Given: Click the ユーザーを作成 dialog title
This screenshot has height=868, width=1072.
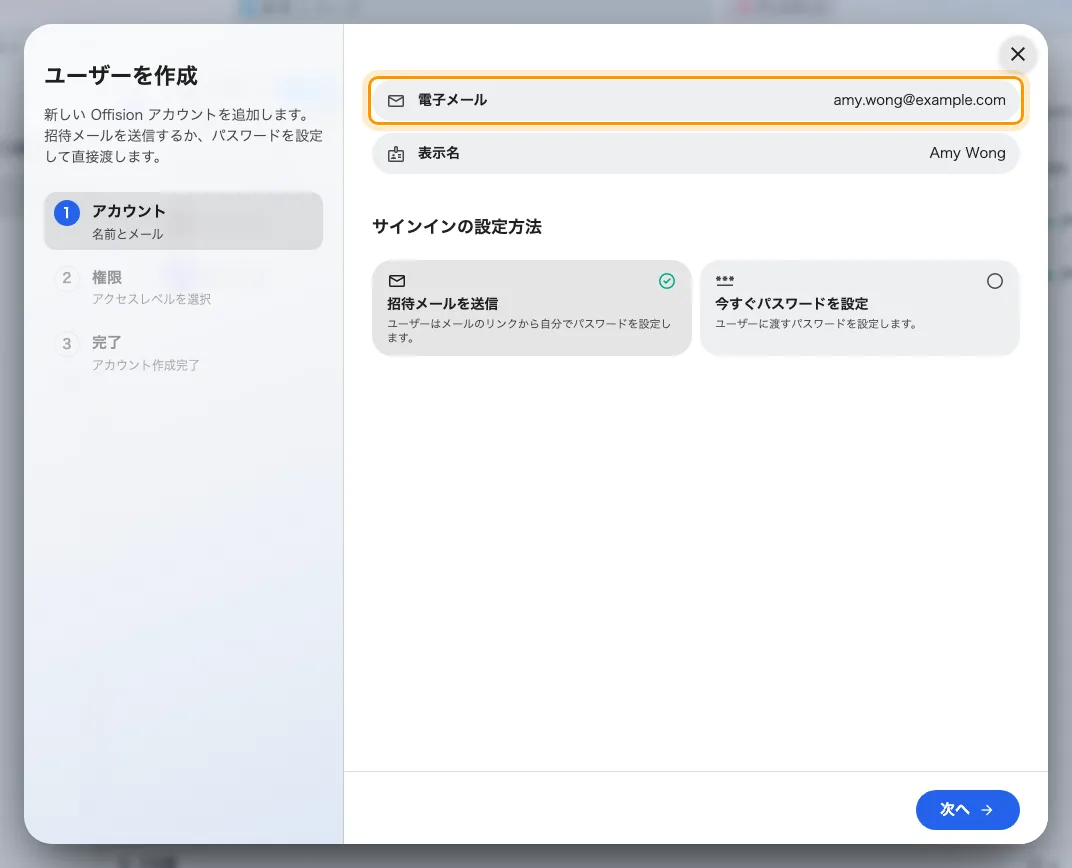Looking at the screenshot, I should pos(121,75).
